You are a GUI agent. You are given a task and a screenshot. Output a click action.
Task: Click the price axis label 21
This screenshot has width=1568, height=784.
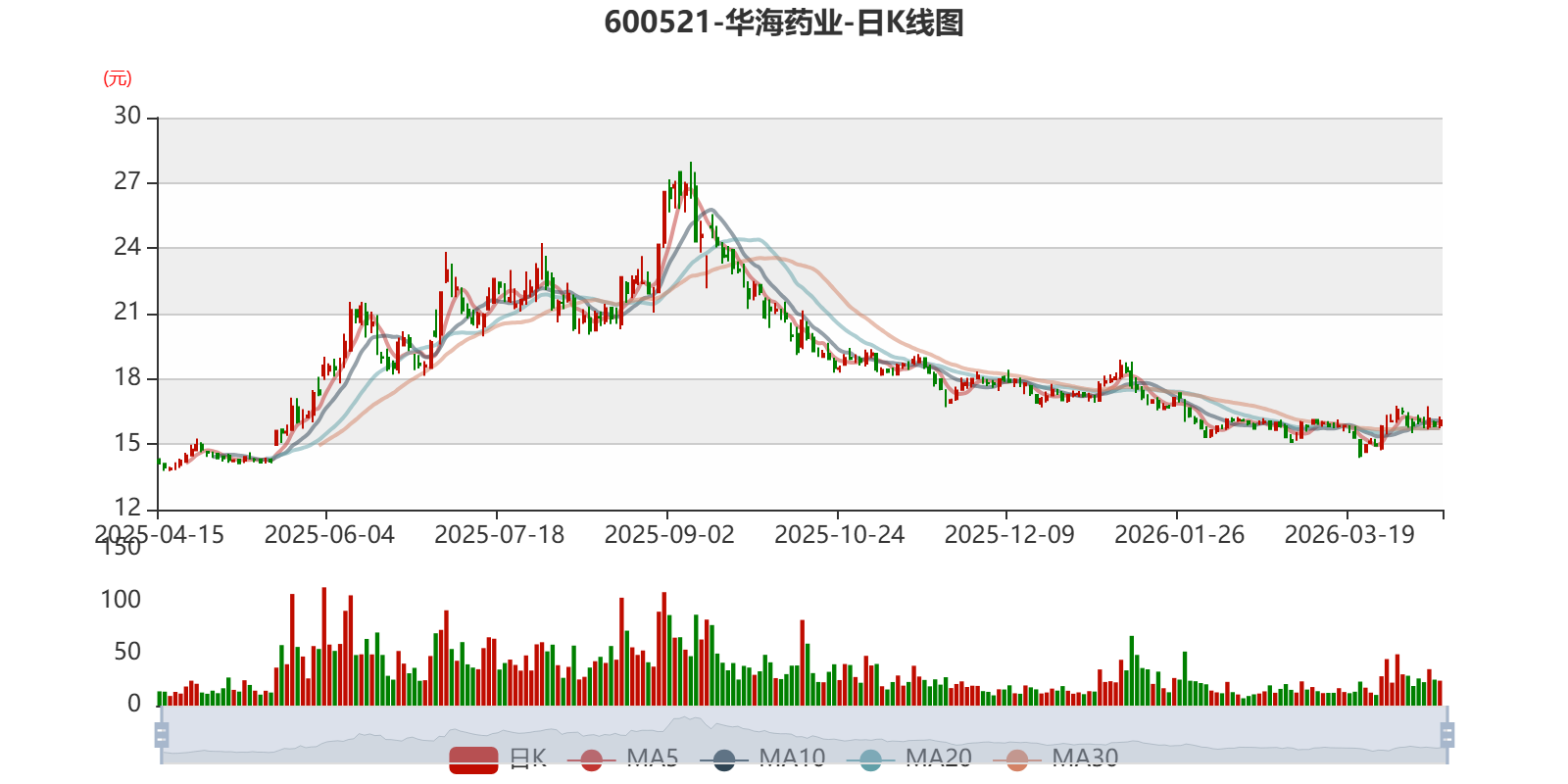coord(127,312)
